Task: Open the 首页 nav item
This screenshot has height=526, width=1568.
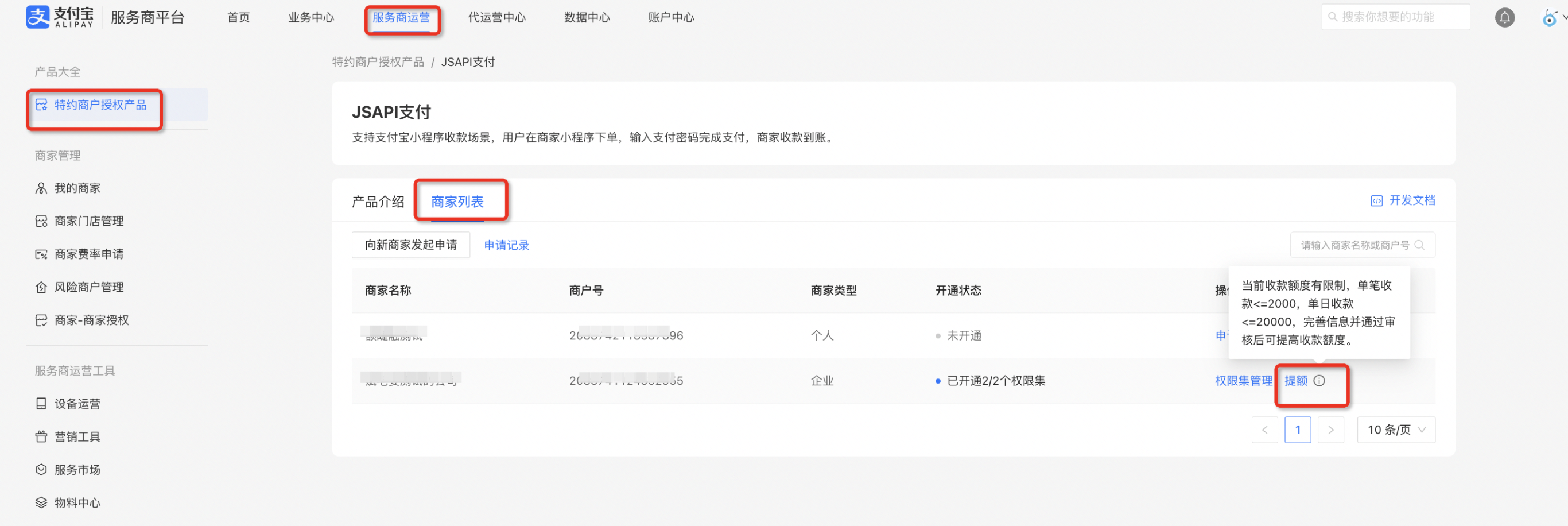Action: point(239,17)
